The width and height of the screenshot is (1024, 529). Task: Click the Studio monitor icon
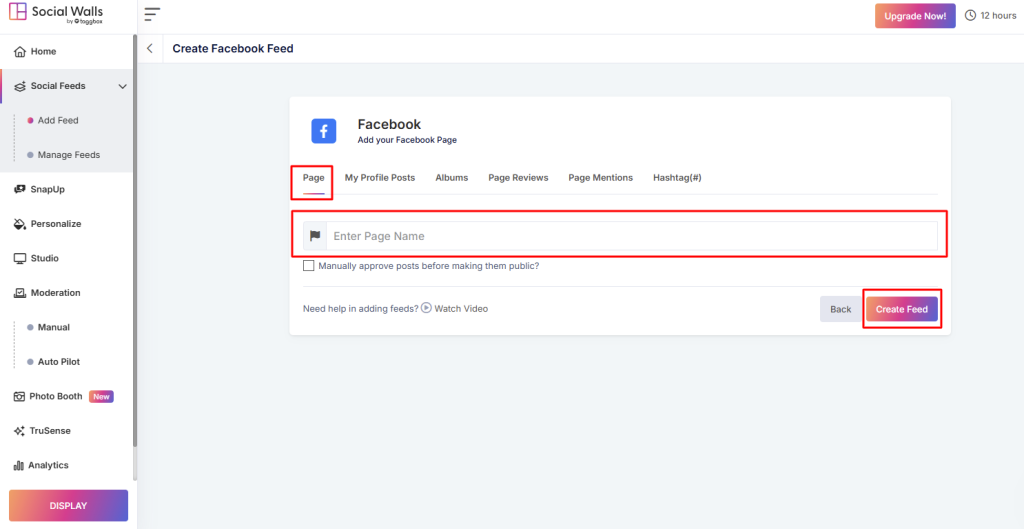tap(20, 259)
